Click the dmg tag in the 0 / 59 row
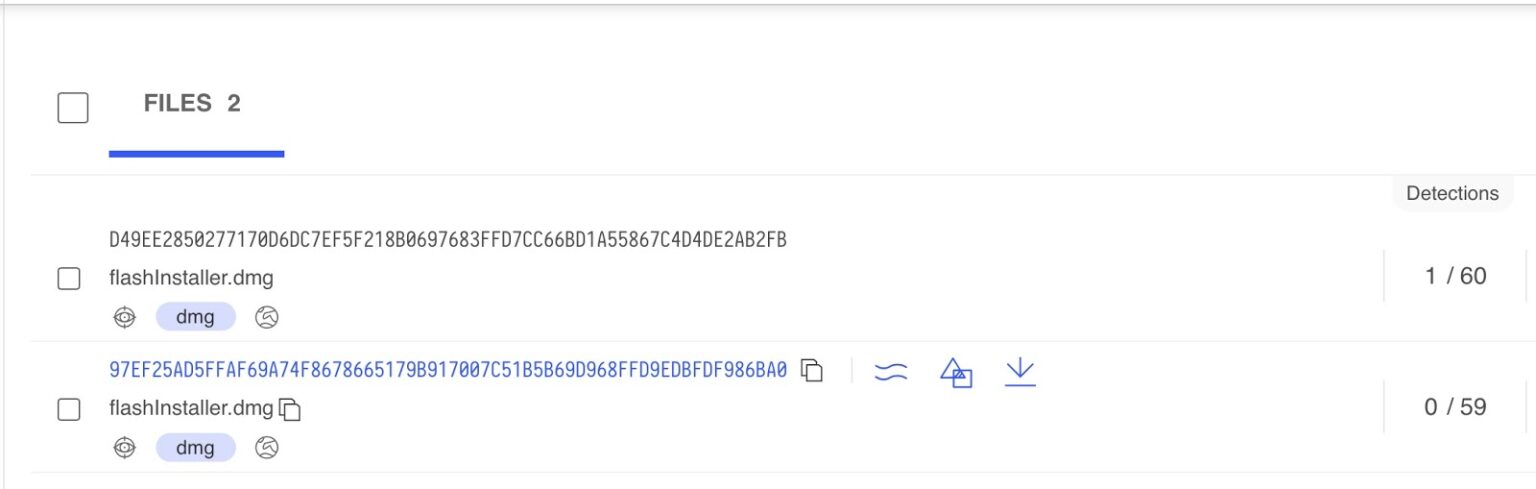 click(195, 447)
